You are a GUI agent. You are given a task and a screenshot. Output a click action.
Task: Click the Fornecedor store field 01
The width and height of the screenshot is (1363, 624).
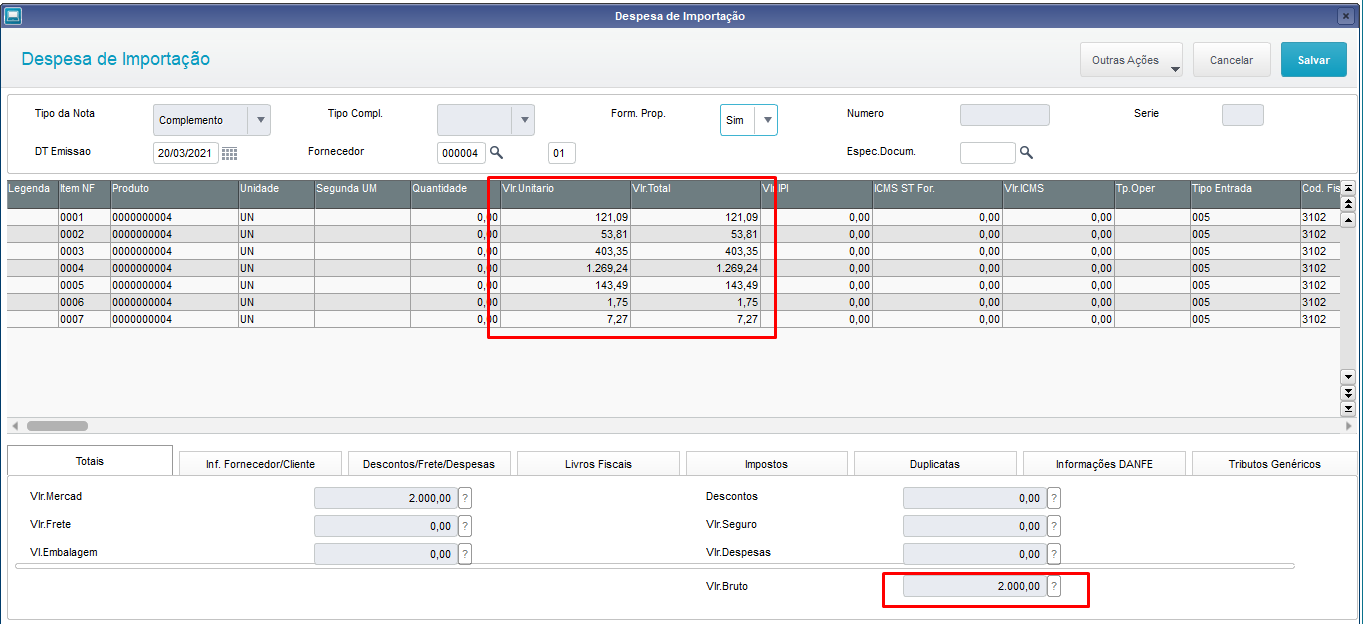coord(562,153)
